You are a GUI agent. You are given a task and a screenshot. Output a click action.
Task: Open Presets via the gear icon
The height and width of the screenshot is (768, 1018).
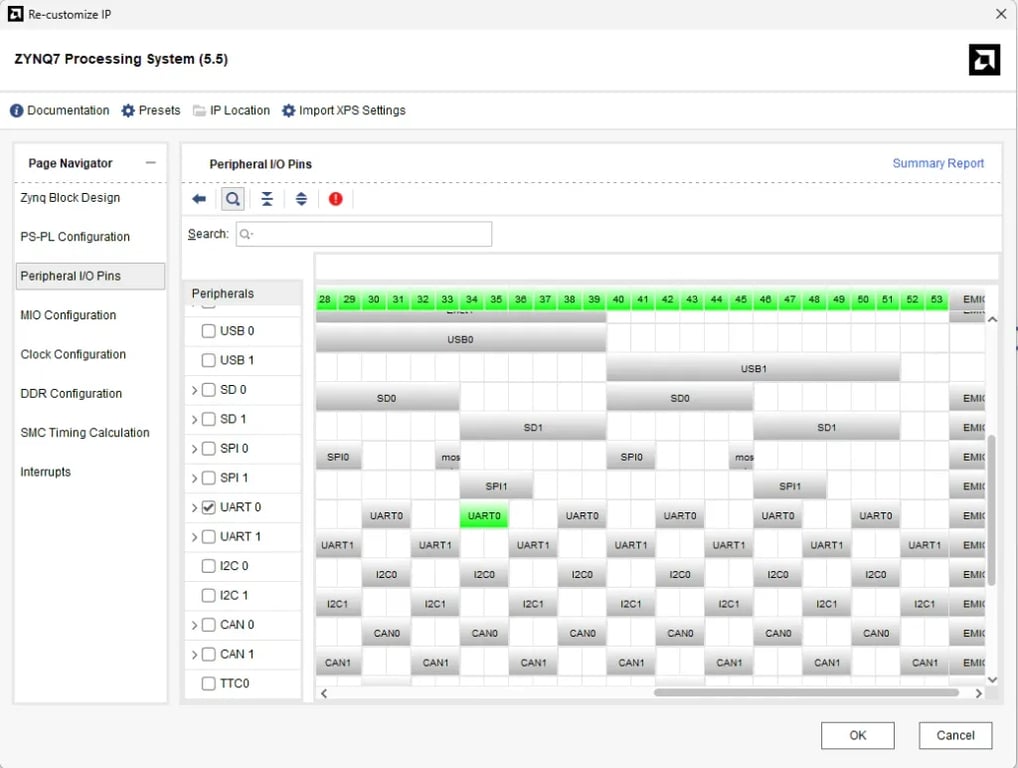[128, 111]
